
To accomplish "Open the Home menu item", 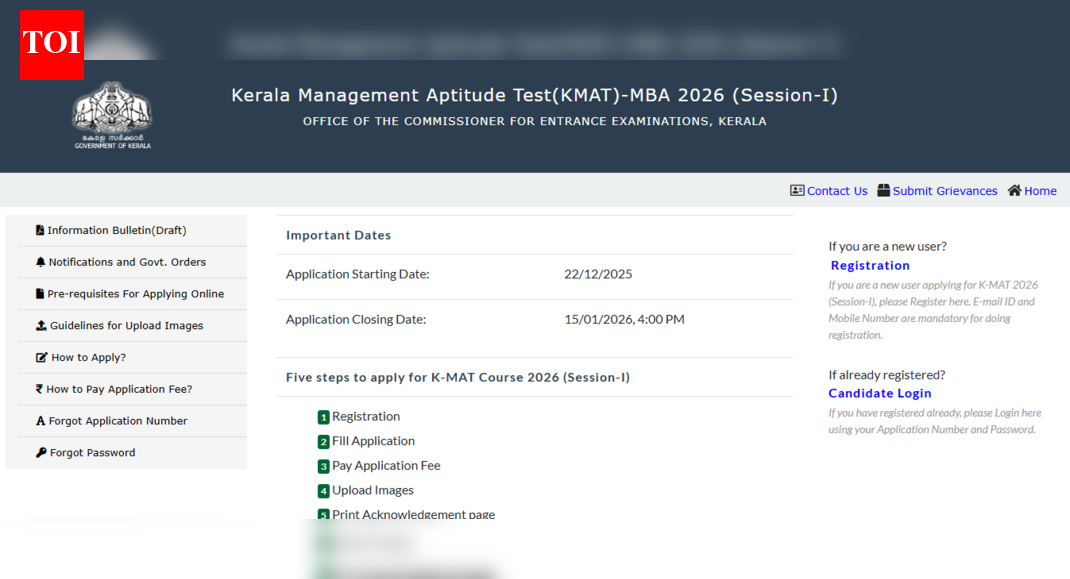I will click(x=1031, y=190).
